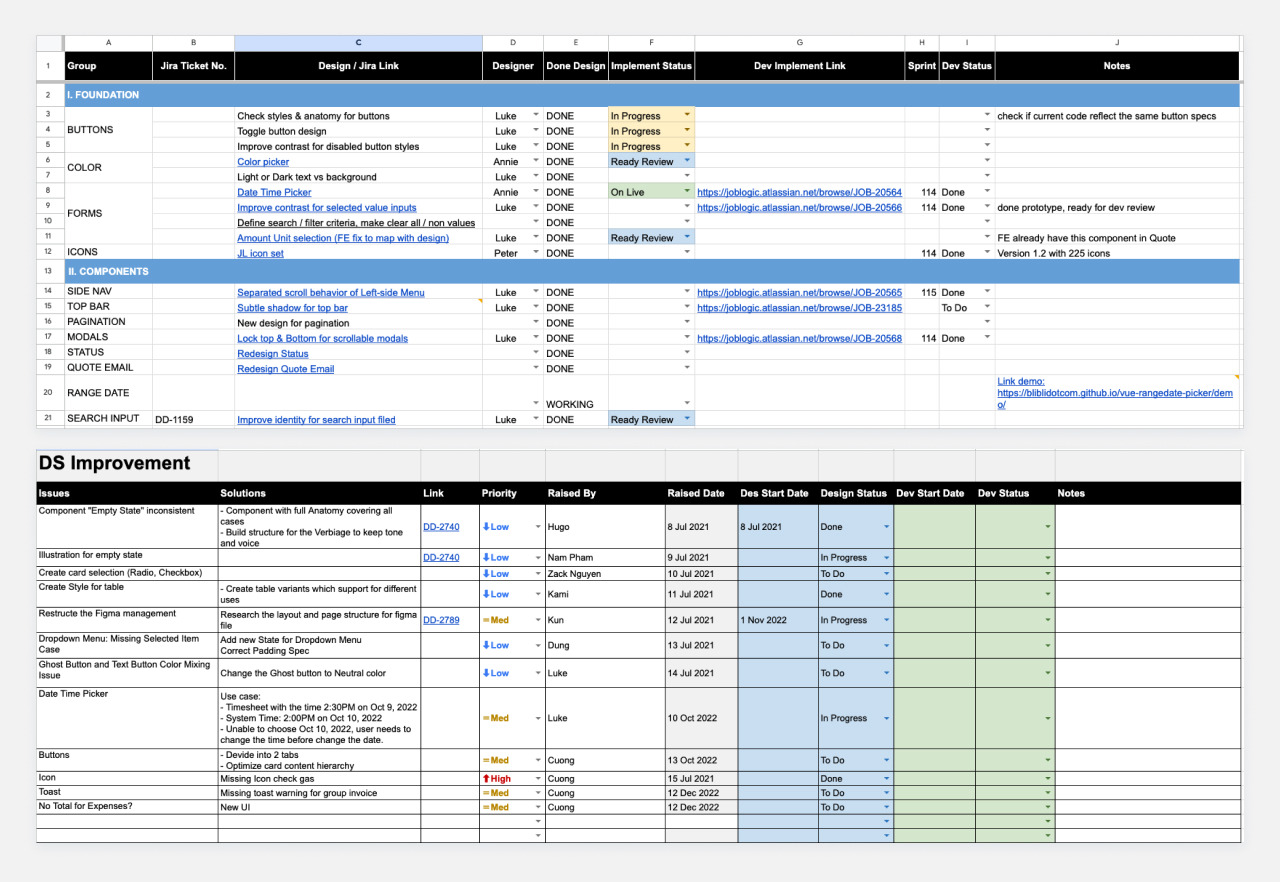
Task: Click the Low priority arrow in Dung's row
Action: (485, 645)
